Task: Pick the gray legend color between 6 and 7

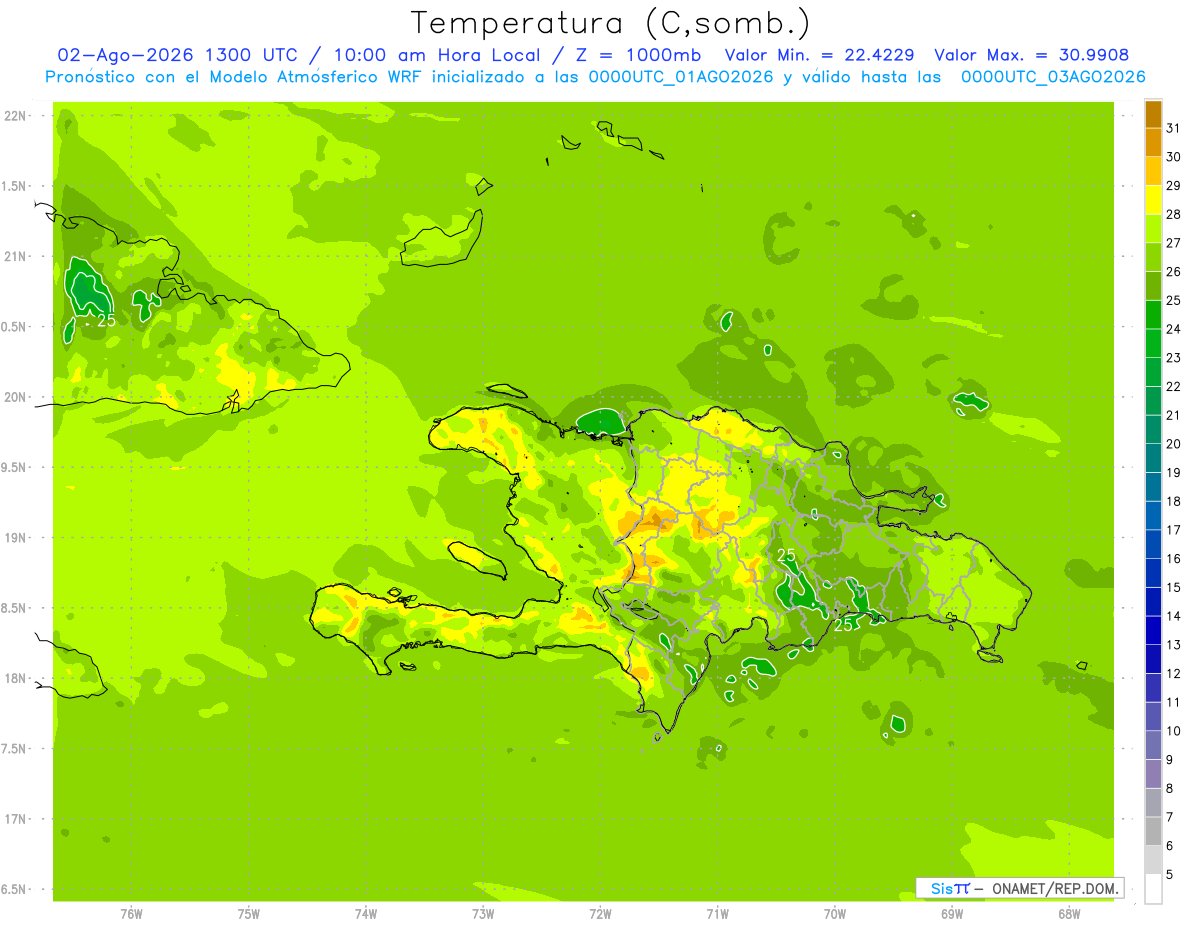Action: pyautogui.click(x=1153, y=832)
